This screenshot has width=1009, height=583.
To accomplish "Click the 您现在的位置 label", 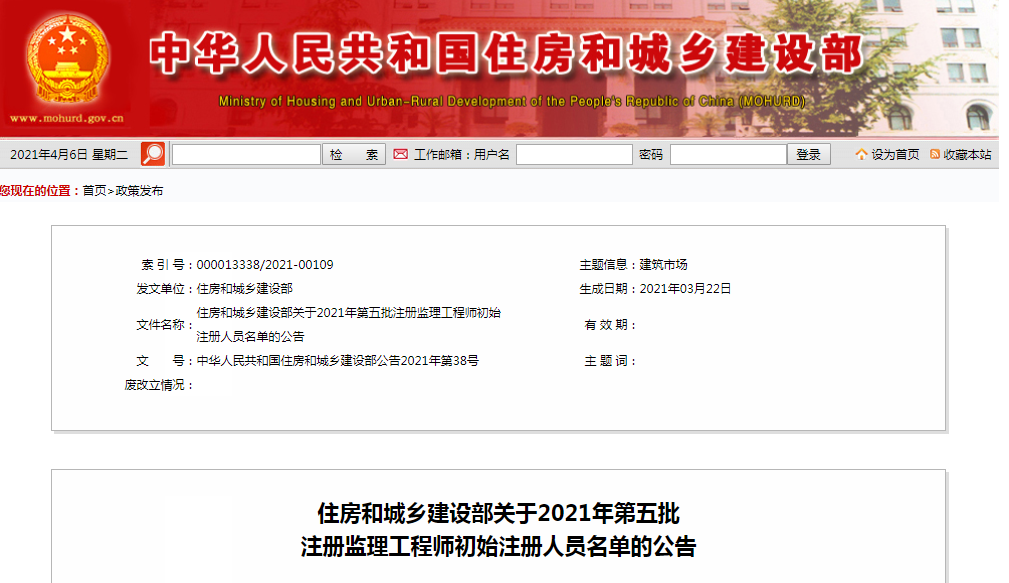I will click(40, 190).
